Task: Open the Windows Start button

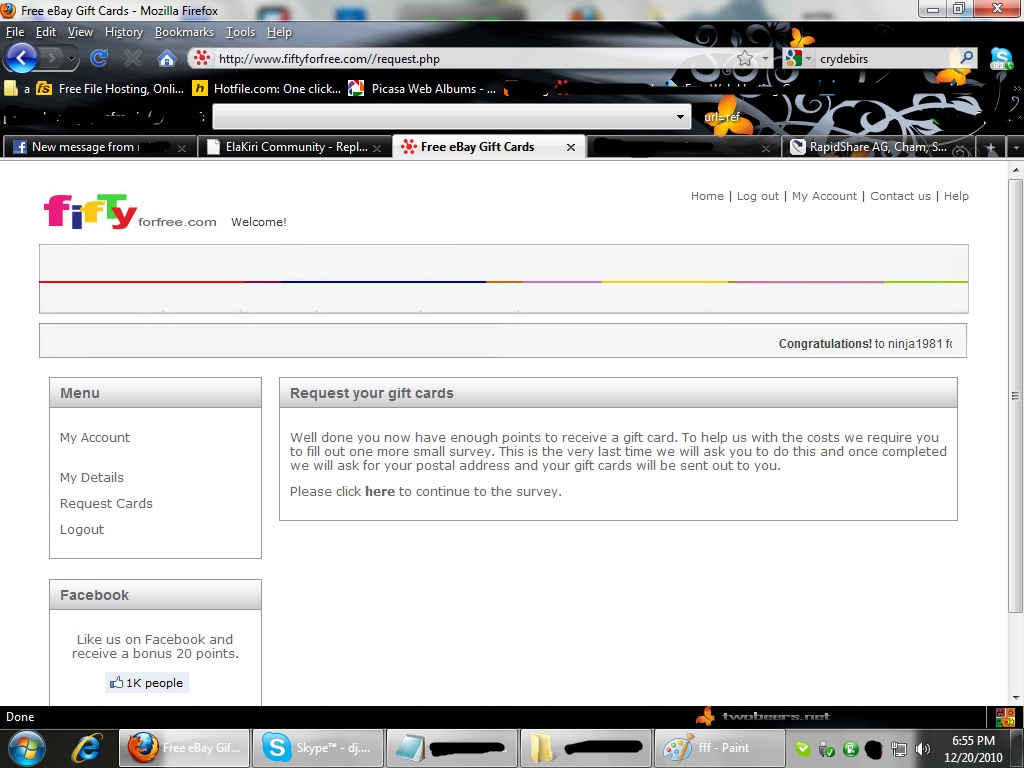Action: (x=26, y=748)
